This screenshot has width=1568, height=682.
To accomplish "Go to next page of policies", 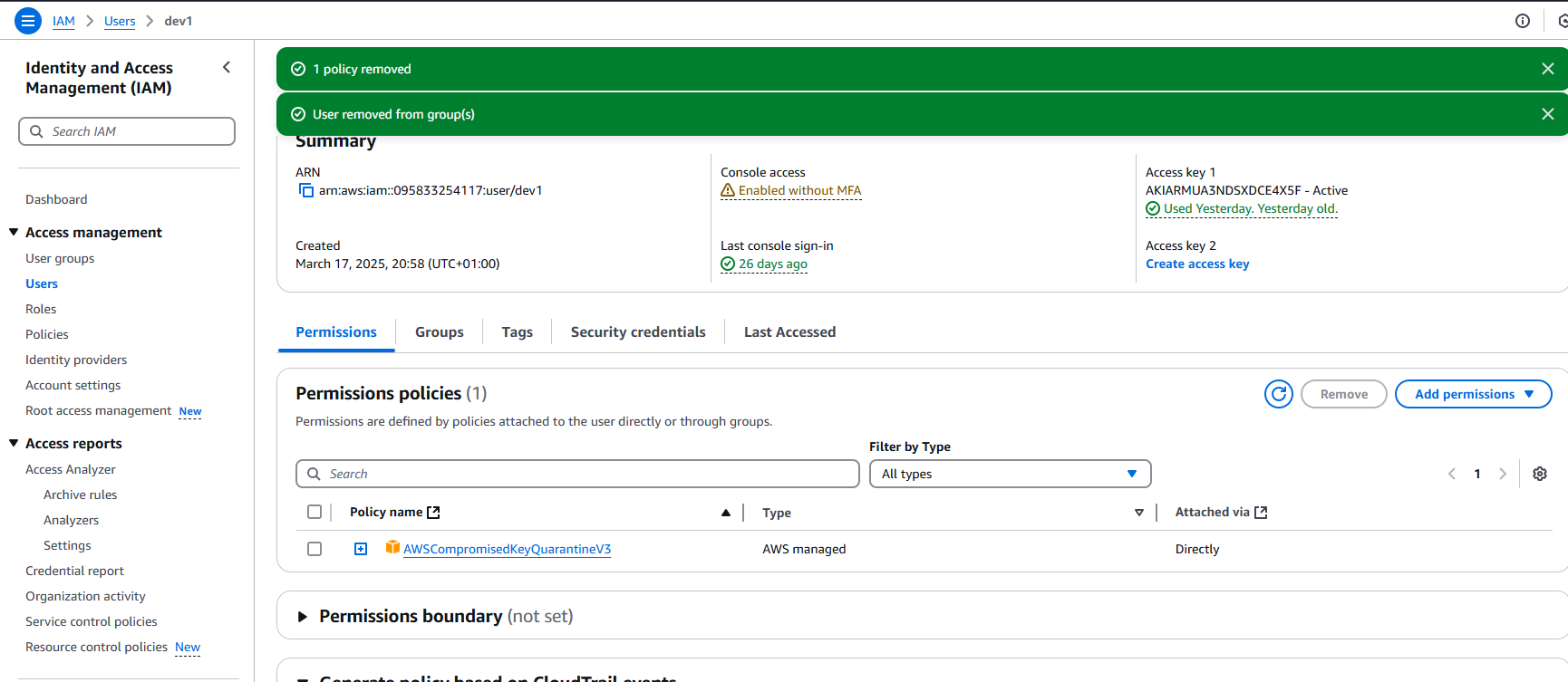I will coord(1503,474).
